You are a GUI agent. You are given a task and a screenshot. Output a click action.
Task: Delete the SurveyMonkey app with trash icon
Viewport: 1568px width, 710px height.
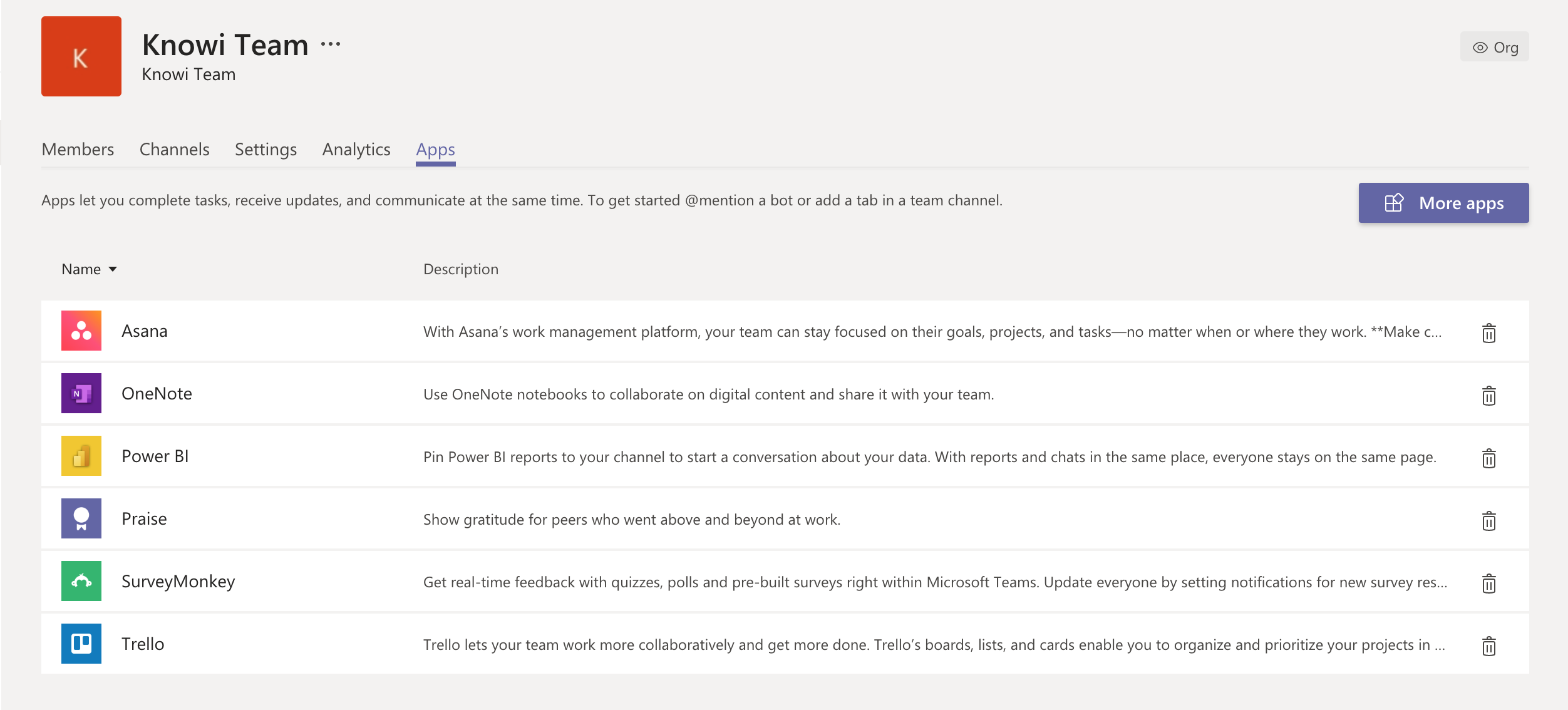click(1488, 583)
